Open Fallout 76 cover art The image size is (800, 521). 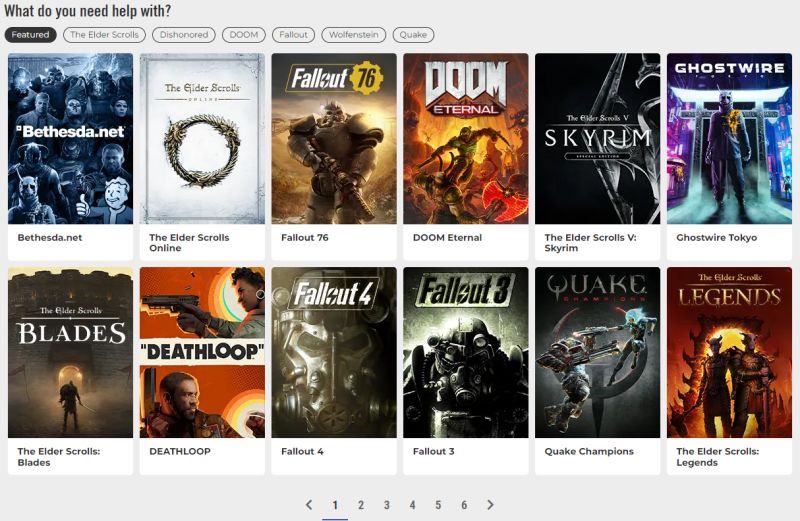pyautogui.click(x=334, y=138)
